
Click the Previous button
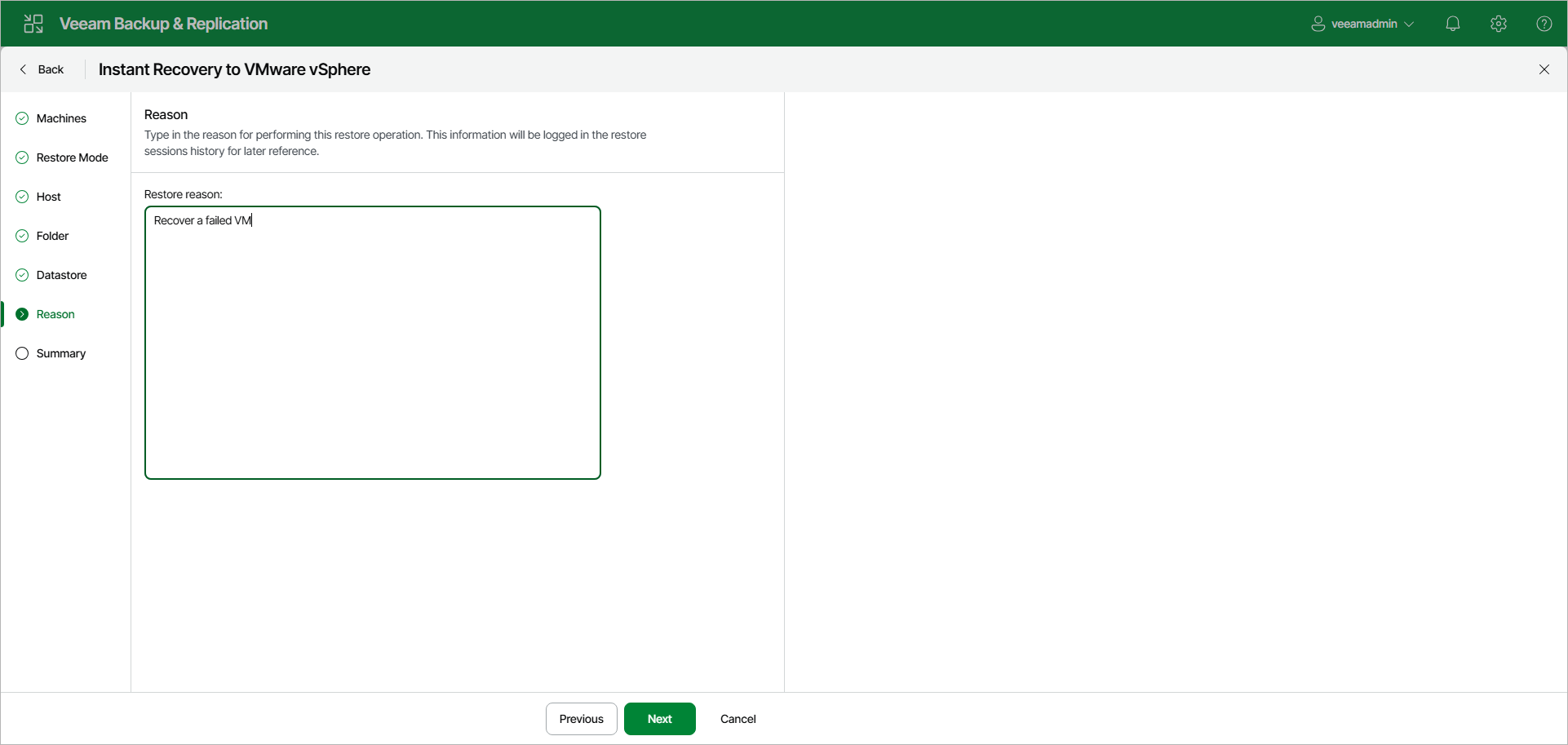pos(581,719)
